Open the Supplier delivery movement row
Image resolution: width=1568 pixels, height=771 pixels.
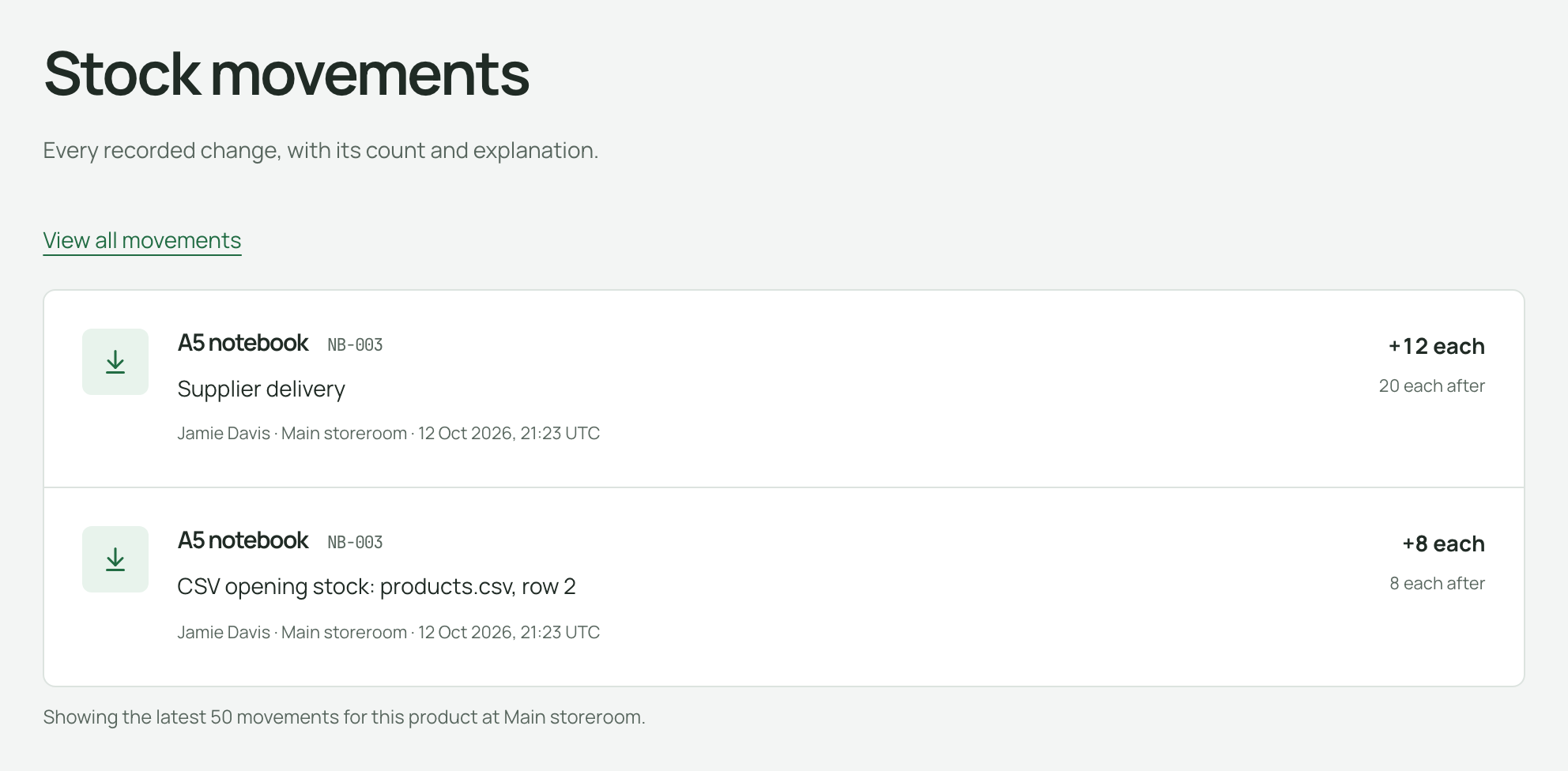click(x=784, y=389)
